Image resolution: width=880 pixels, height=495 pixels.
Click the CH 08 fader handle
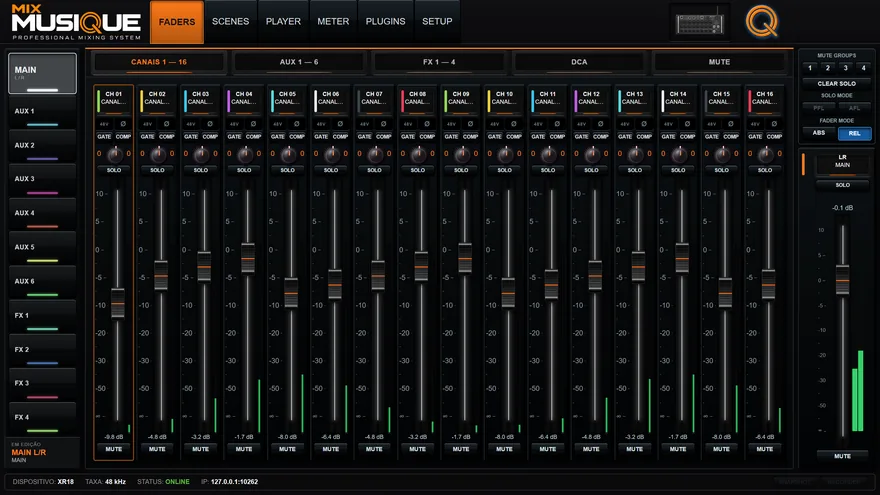click(421, 266)
